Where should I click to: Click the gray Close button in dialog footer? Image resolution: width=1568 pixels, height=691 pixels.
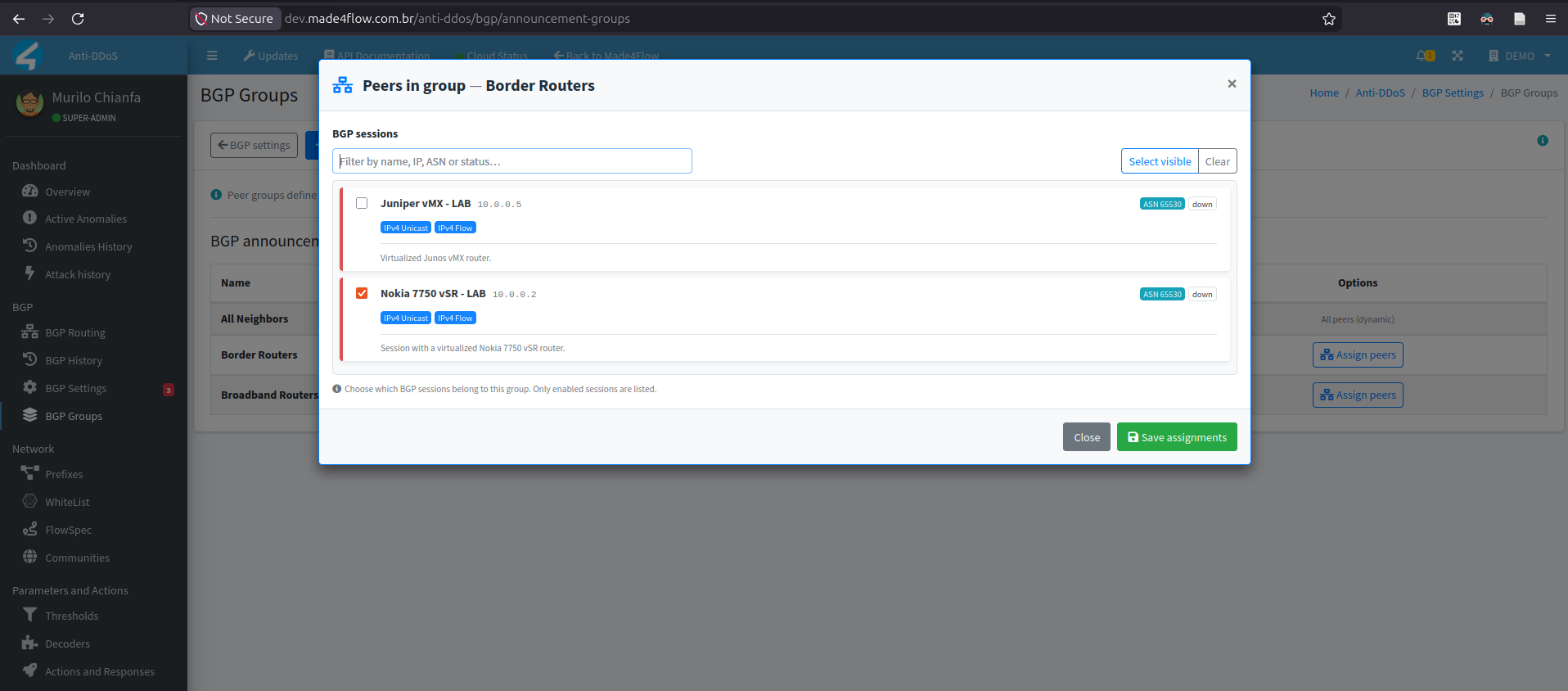1087,437
